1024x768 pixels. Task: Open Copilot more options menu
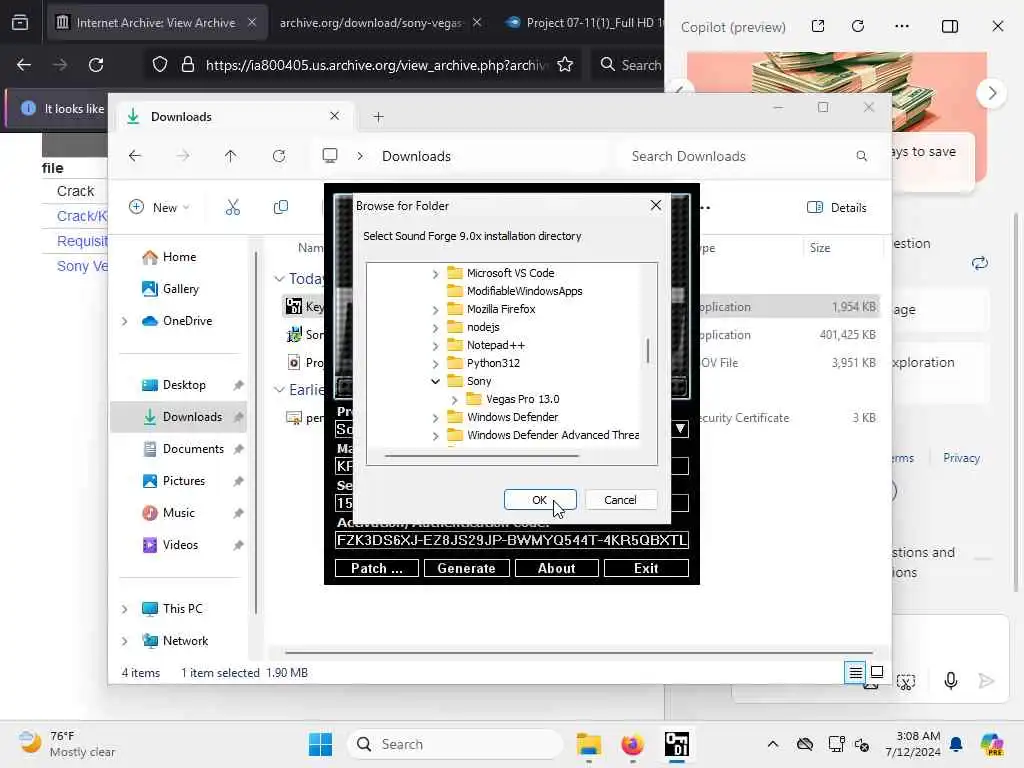coord(902,26)
